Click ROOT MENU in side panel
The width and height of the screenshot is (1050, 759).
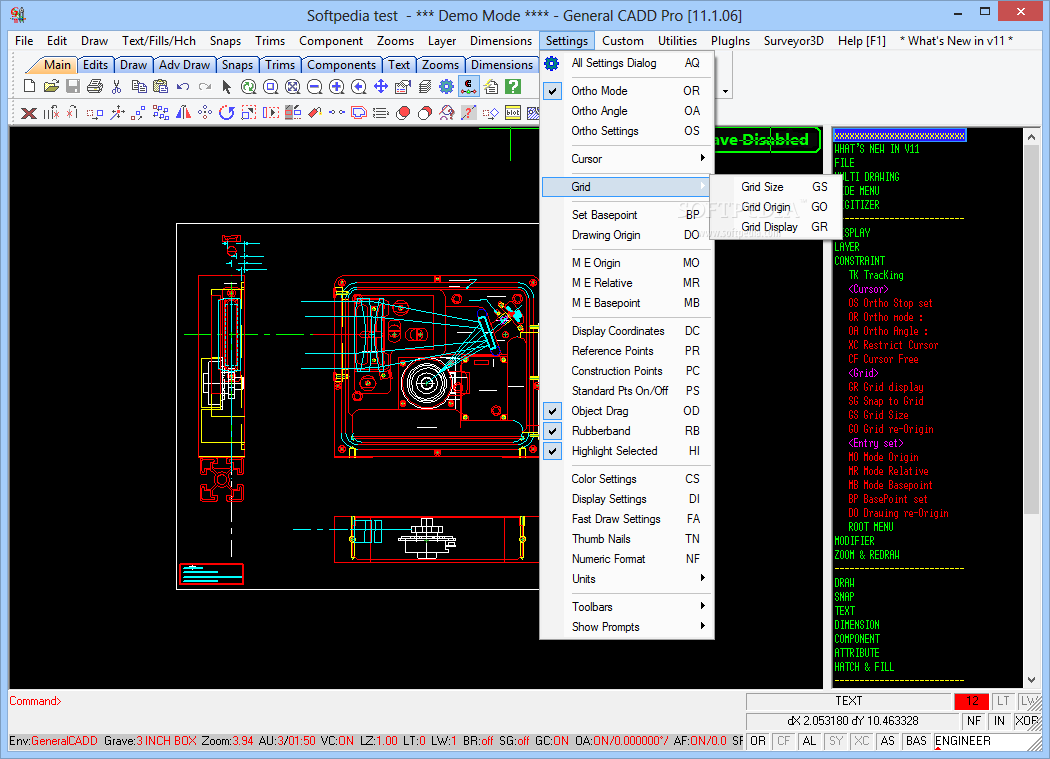tap(871, 527)
